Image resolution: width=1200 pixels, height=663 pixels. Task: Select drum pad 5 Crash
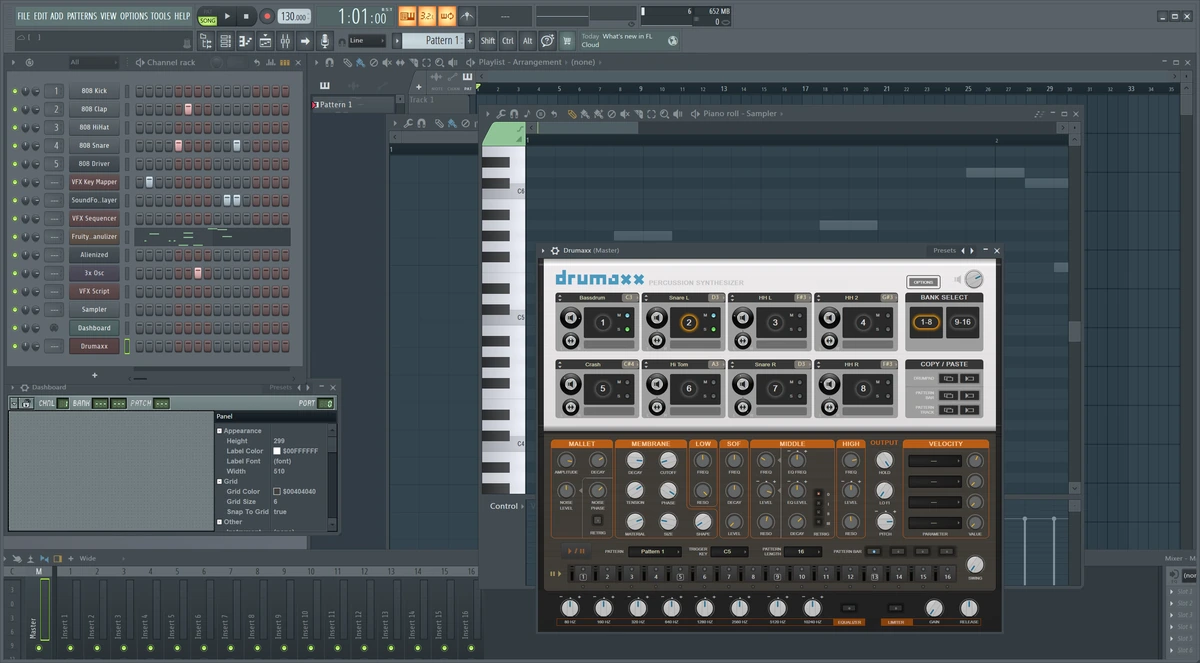(602, 388)
